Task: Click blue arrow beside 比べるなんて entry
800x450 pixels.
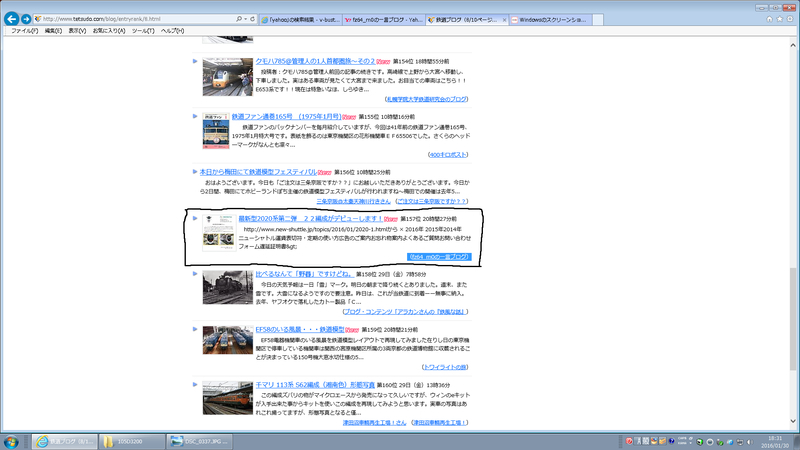Action: click(x=195, y=273)
